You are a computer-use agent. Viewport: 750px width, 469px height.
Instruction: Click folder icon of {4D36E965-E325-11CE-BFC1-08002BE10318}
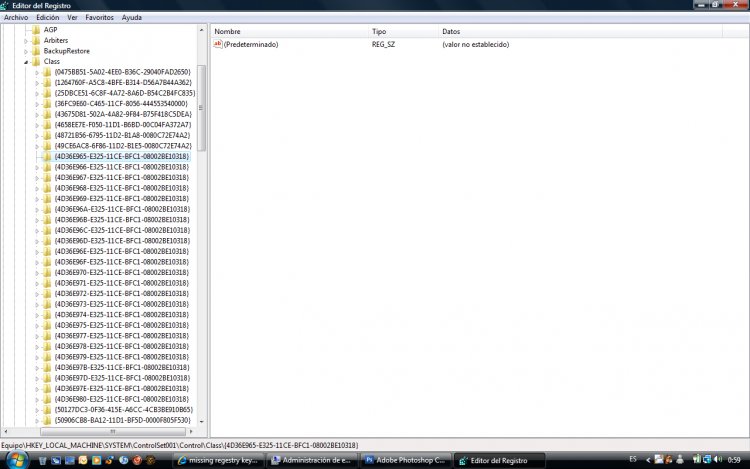tap(46, 157)
